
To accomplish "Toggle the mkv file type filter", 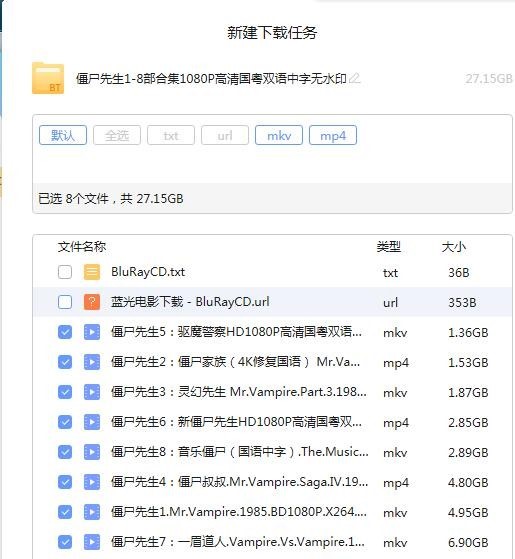I will pyautogui.click(x=279, y=135).
